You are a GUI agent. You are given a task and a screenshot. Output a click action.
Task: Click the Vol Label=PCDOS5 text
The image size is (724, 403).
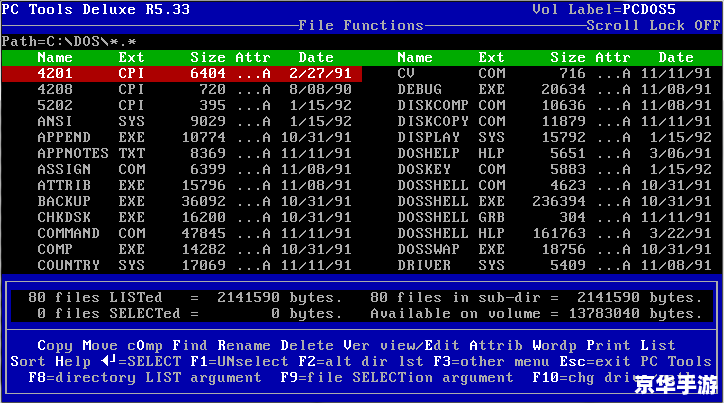click(604, 9)
